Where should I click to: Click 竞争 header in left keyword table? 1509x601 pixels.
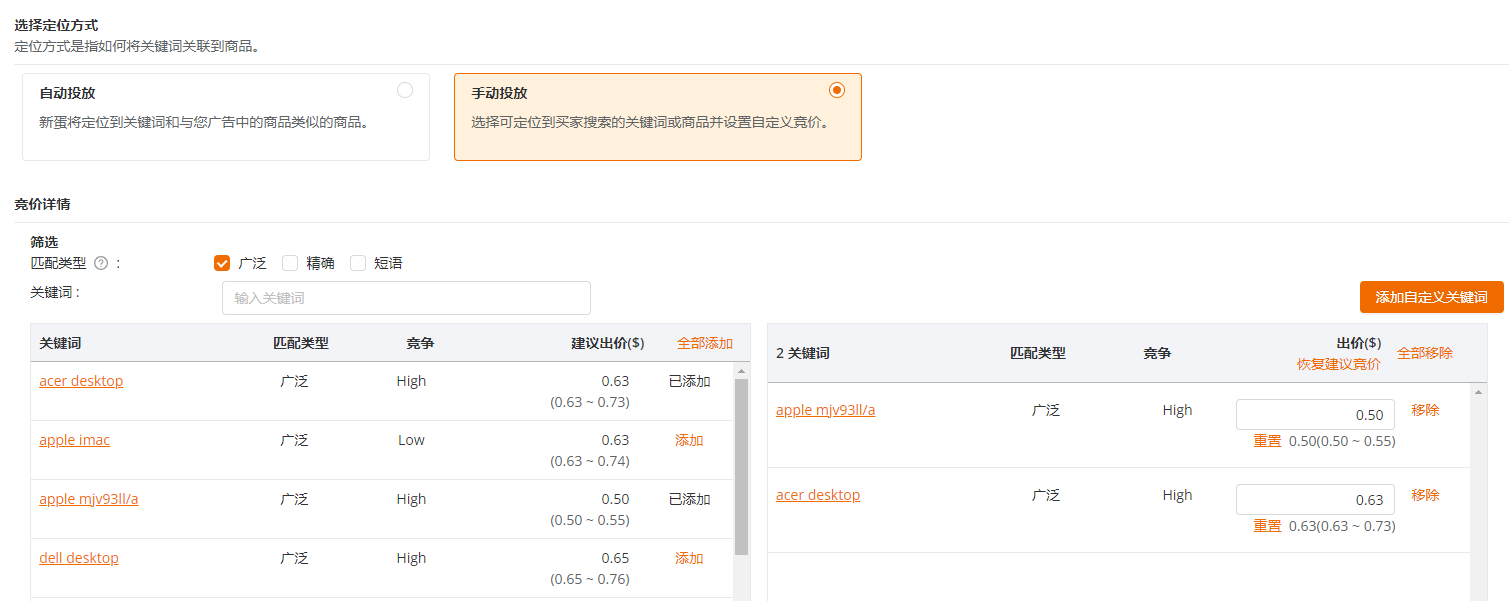[420, 343]
